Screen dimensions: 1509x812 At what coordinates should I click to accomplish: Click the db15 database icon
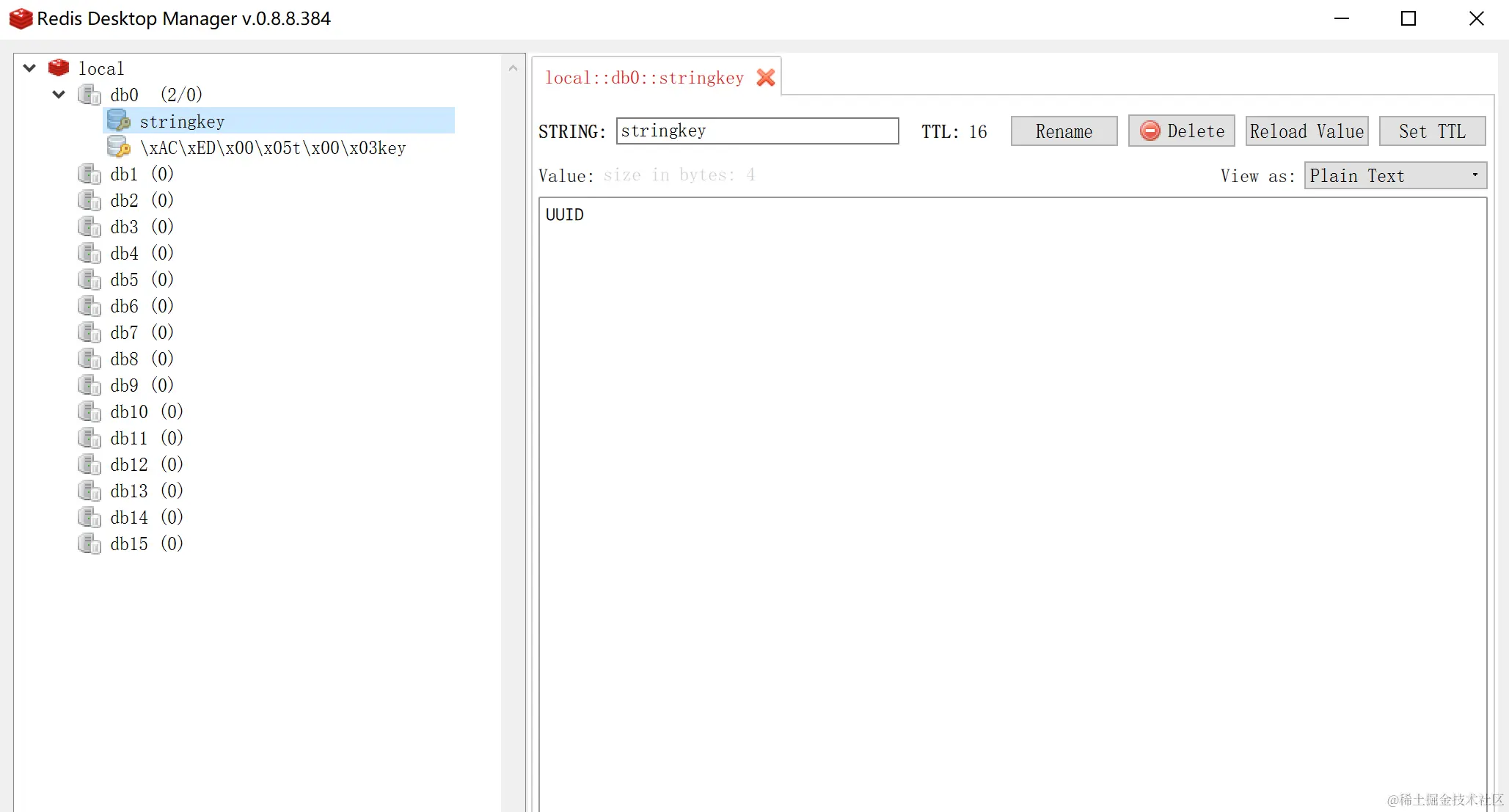click(89, 544)
